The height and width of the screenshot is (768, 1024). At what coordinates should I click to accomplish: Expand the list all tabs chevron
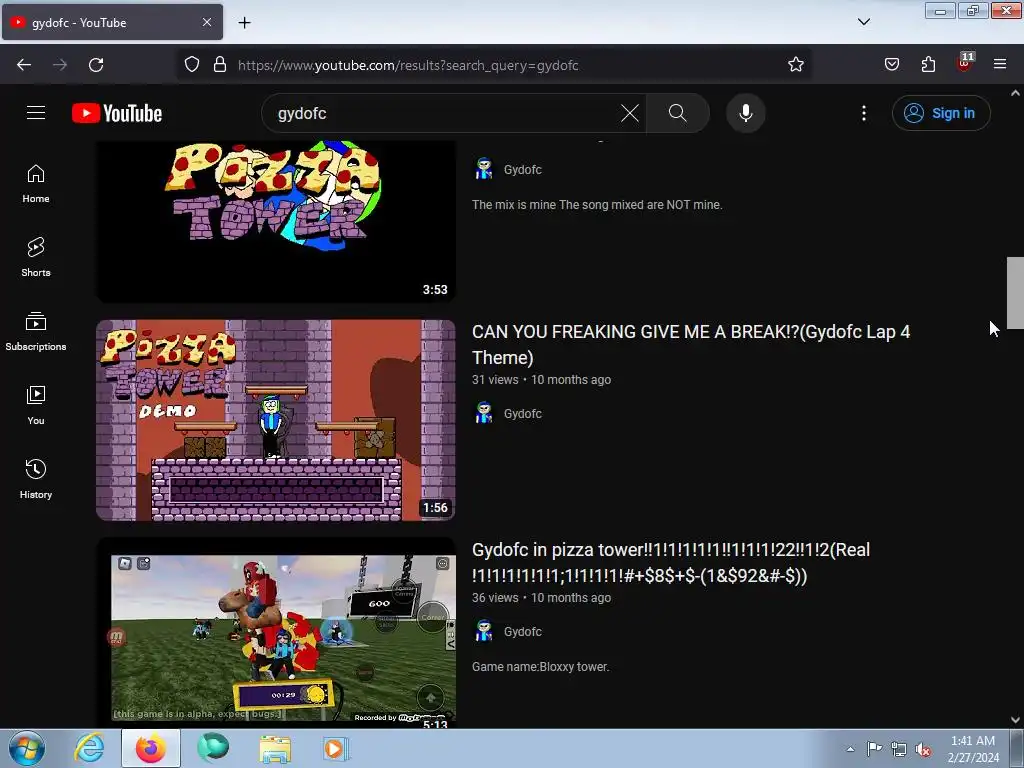(863, 22)
